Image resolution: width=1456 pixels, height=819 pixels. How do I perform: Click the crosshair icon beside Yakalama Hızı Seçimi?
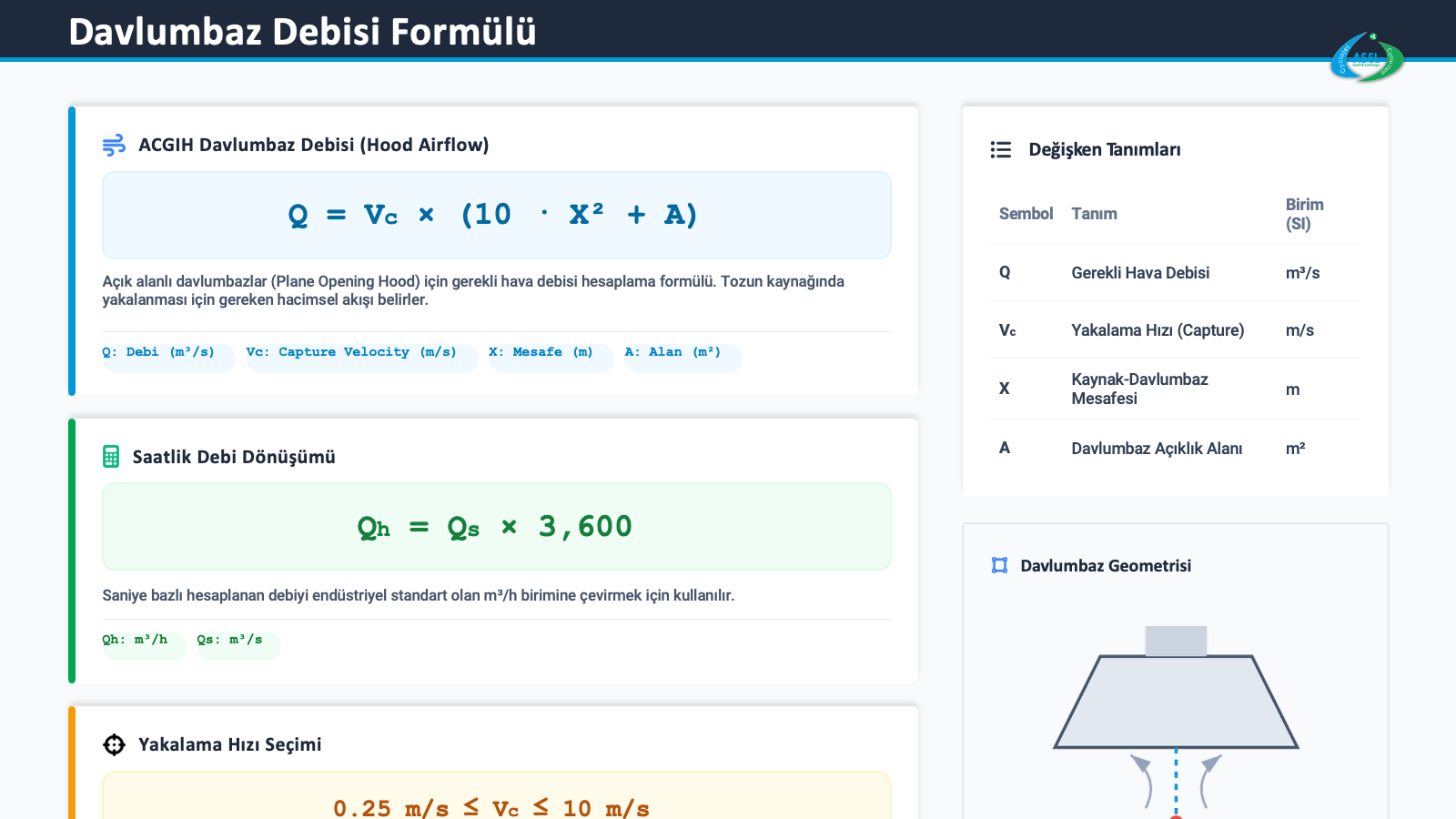(114, 744)
